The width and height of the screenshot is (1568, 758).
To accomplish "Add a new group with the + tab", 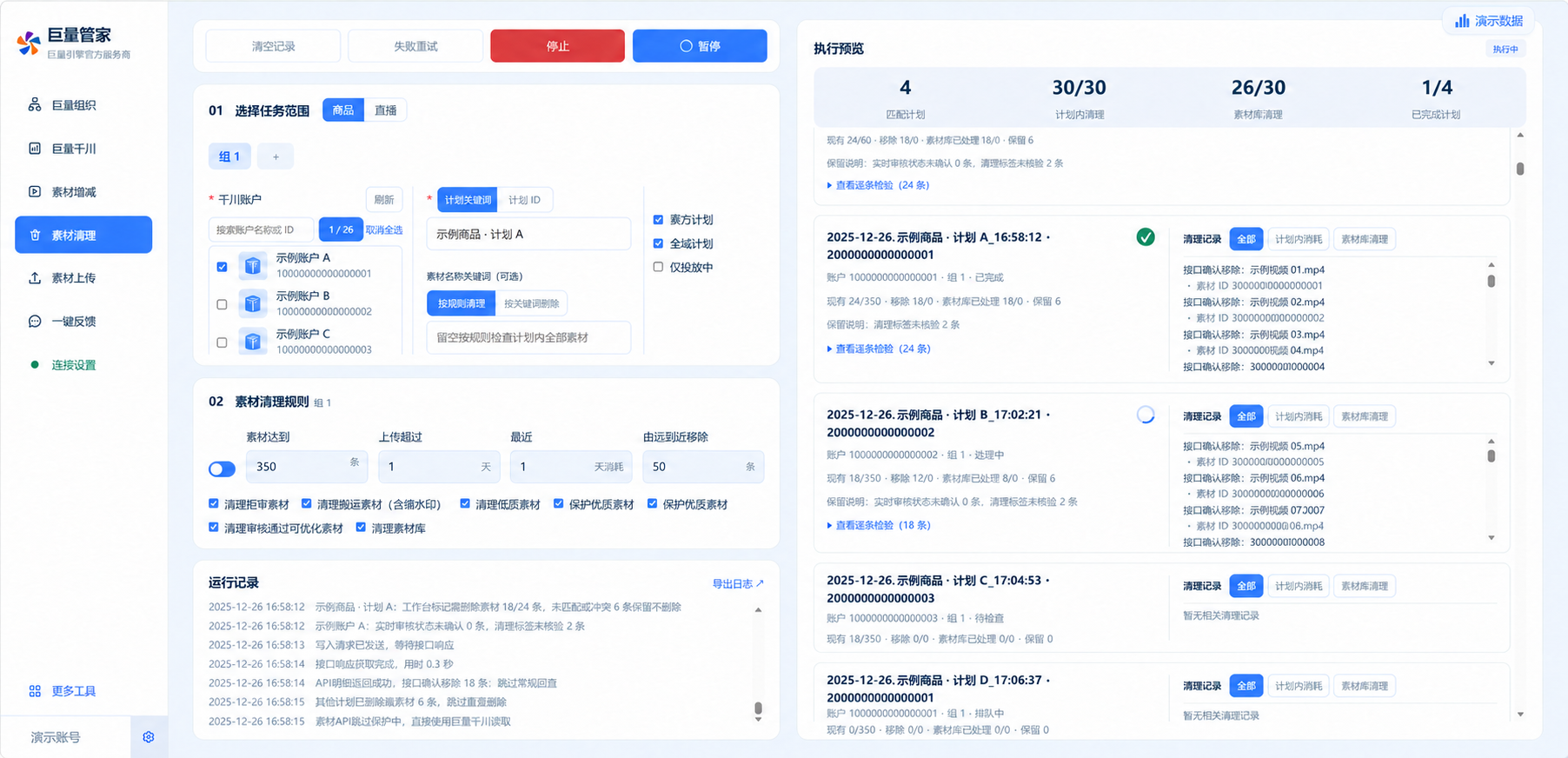I will (276, 156).
